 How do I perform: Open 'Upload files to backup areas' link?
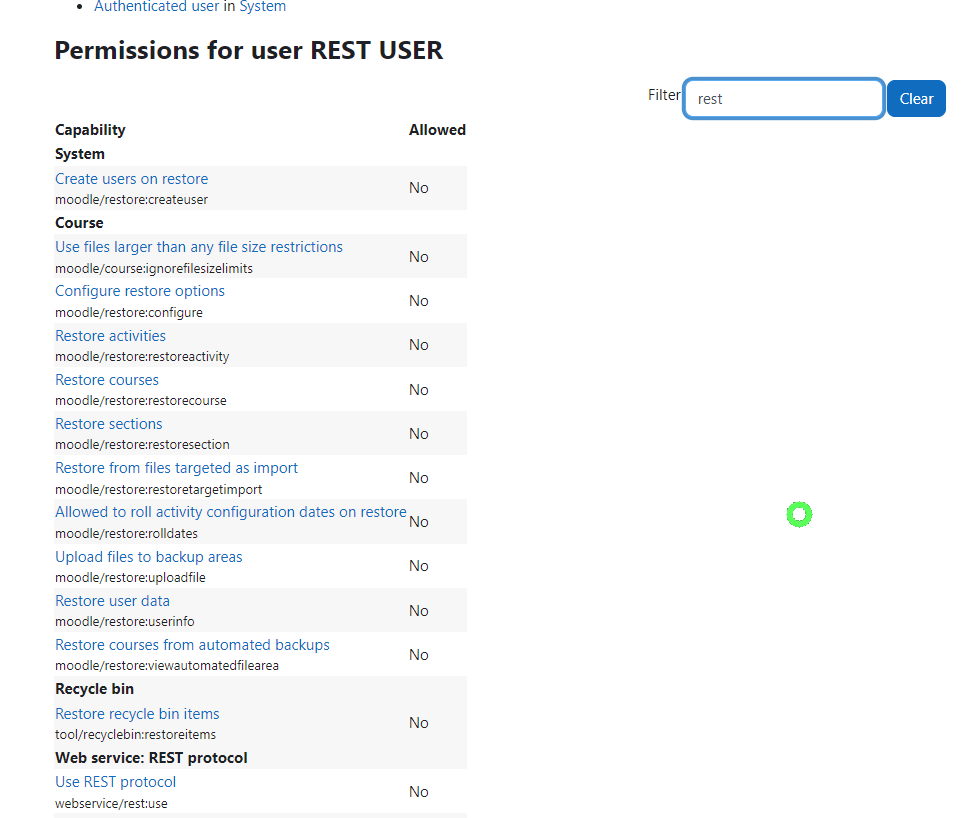point(148,557)
